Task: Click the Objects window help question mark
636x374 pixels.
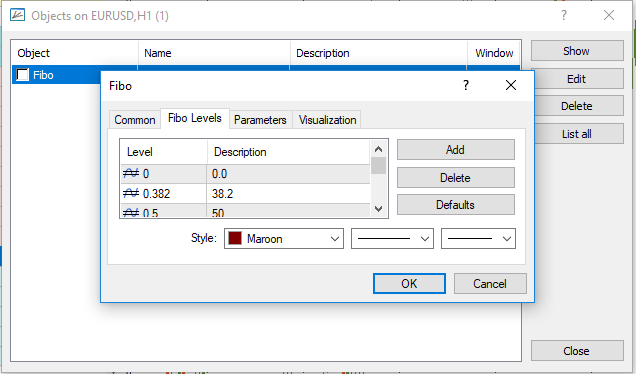Action: click(x=564, y=15)
